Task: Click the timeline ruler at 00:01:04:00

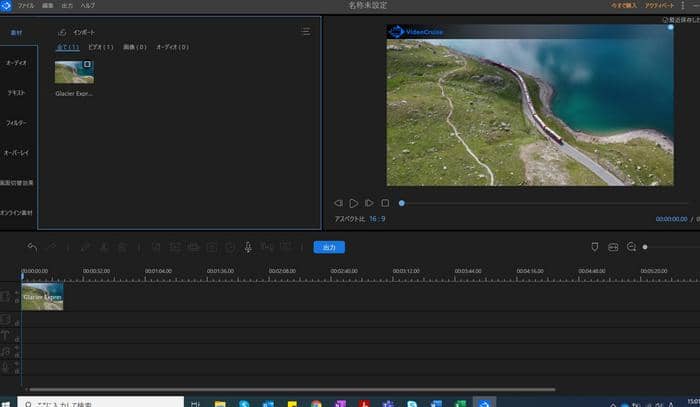Action: pos(158,271)
